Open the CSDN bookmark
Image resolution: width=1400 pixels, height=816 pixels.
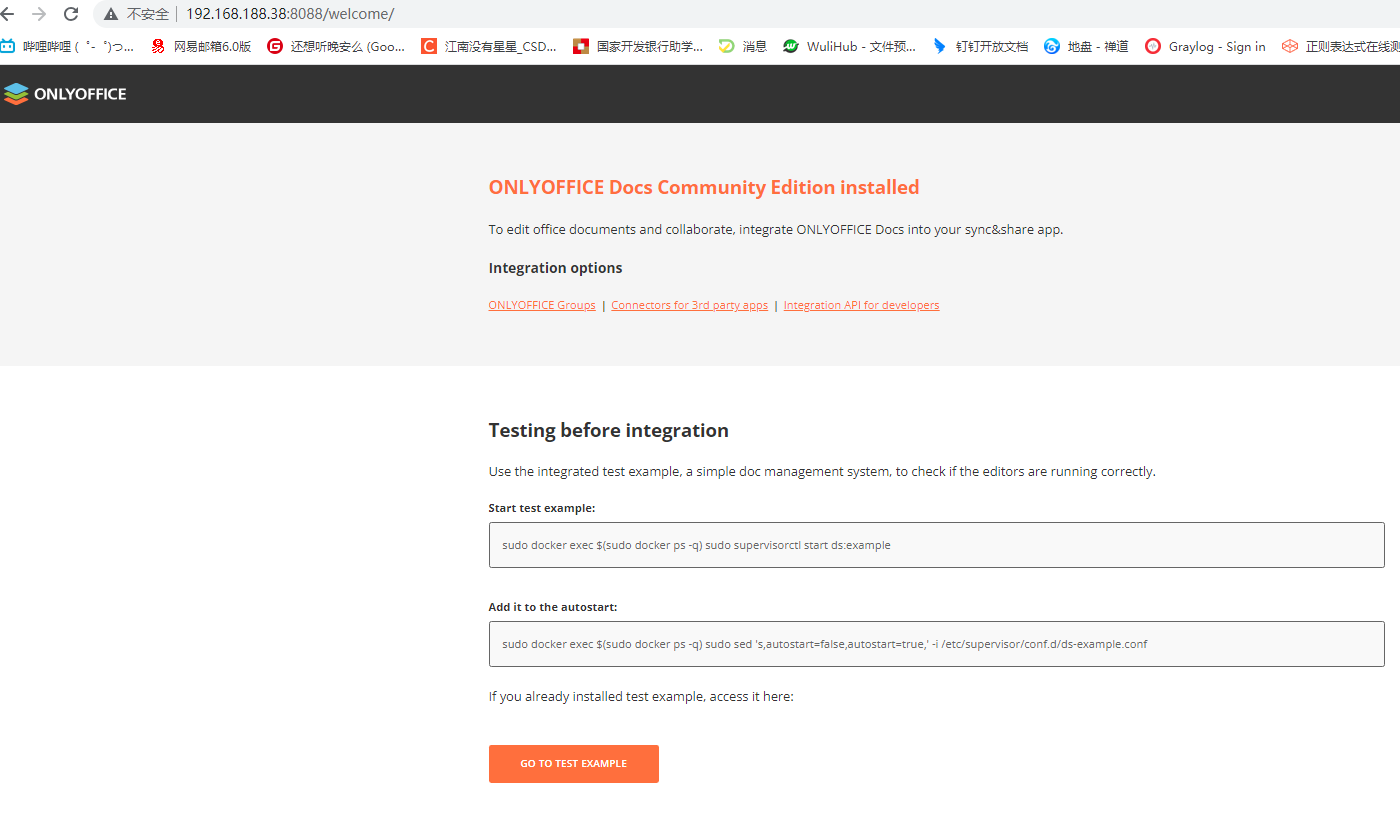click(x=489, y=46)
